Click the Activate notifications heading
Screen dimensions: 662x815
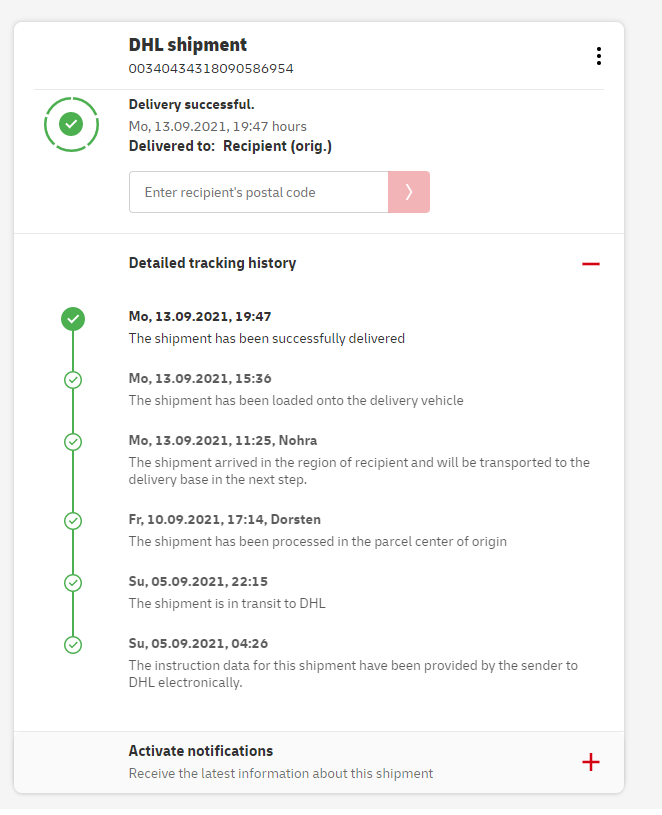point(201,751)
